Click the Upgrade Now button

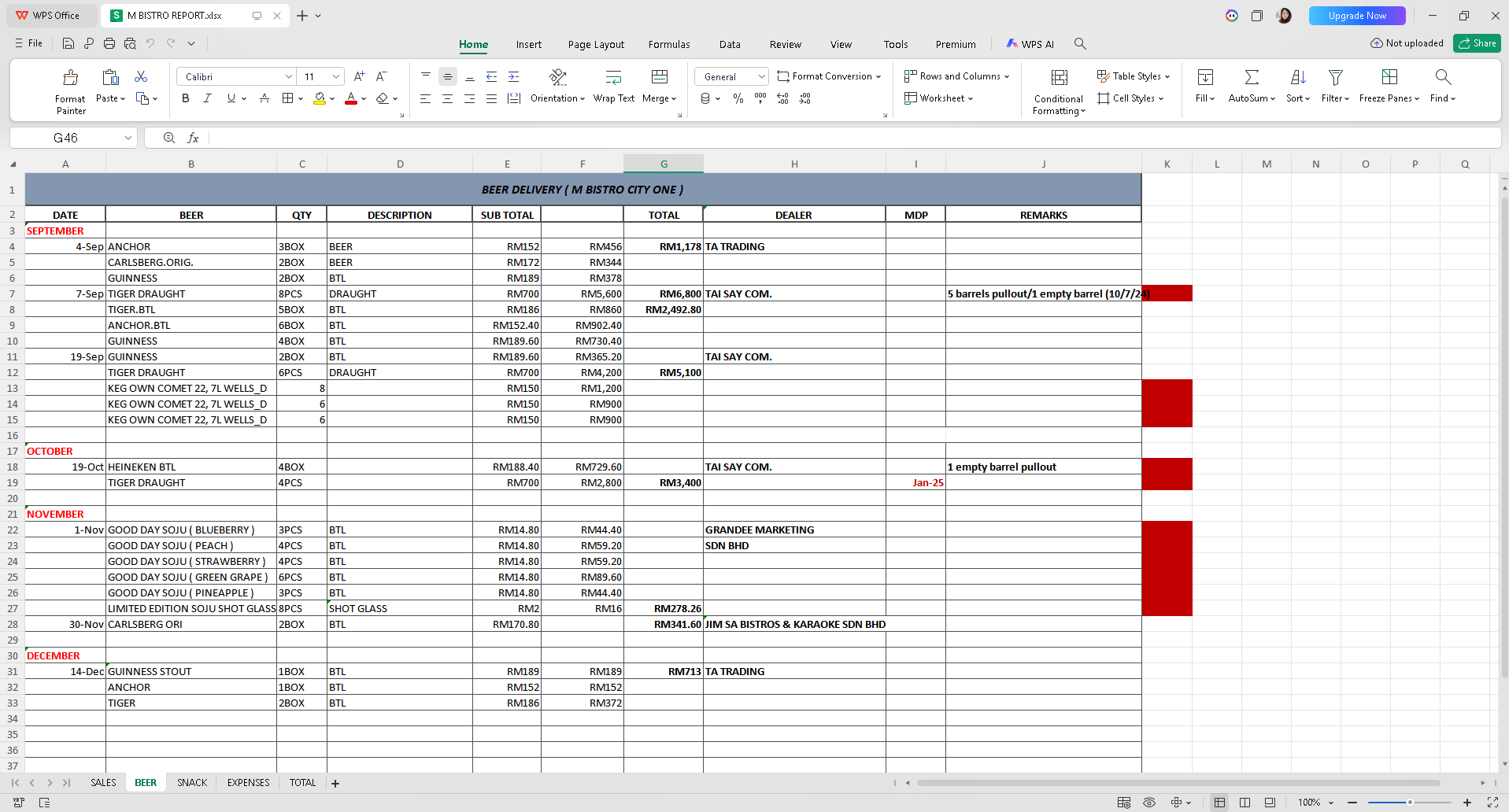point(1357,16)
